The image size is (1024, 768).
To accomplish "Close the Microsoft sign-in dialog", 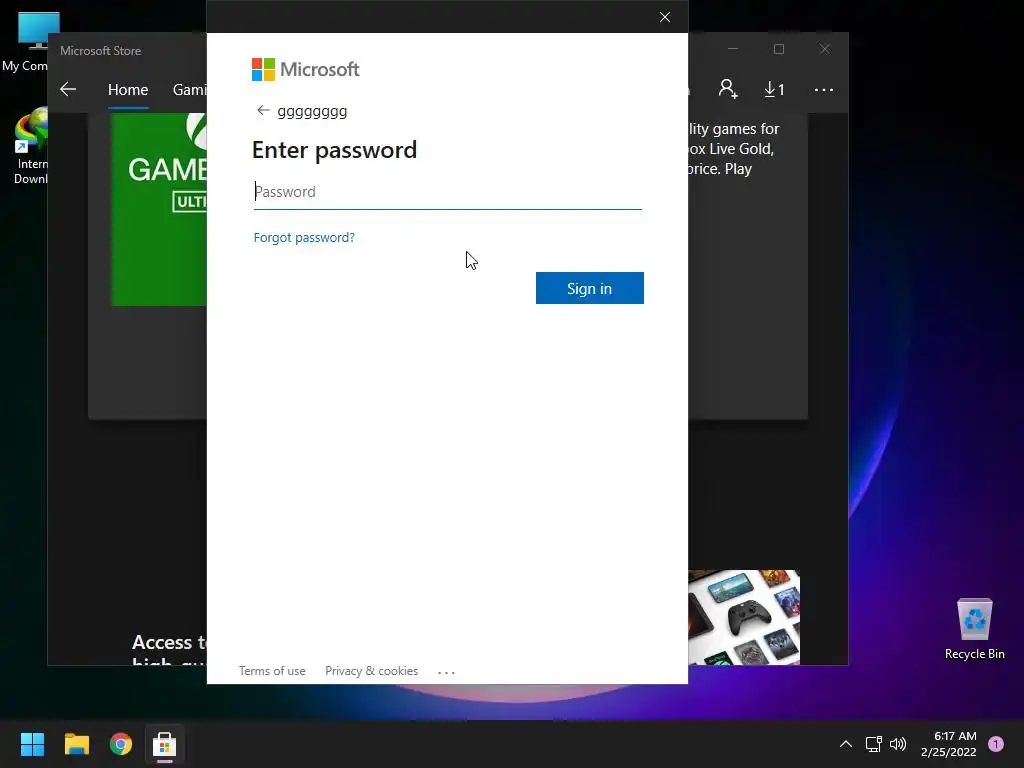I will tap(665, 17).
